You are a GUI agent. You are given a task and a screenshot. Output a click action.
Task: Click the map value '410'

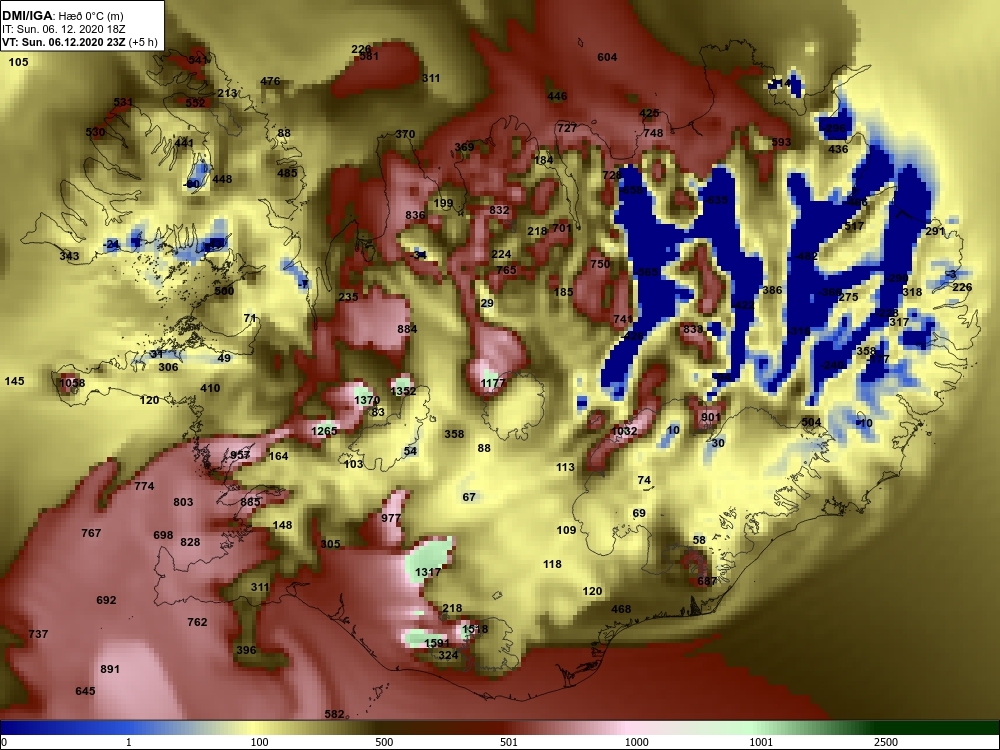pyautogui.click(x=210, y=388)
